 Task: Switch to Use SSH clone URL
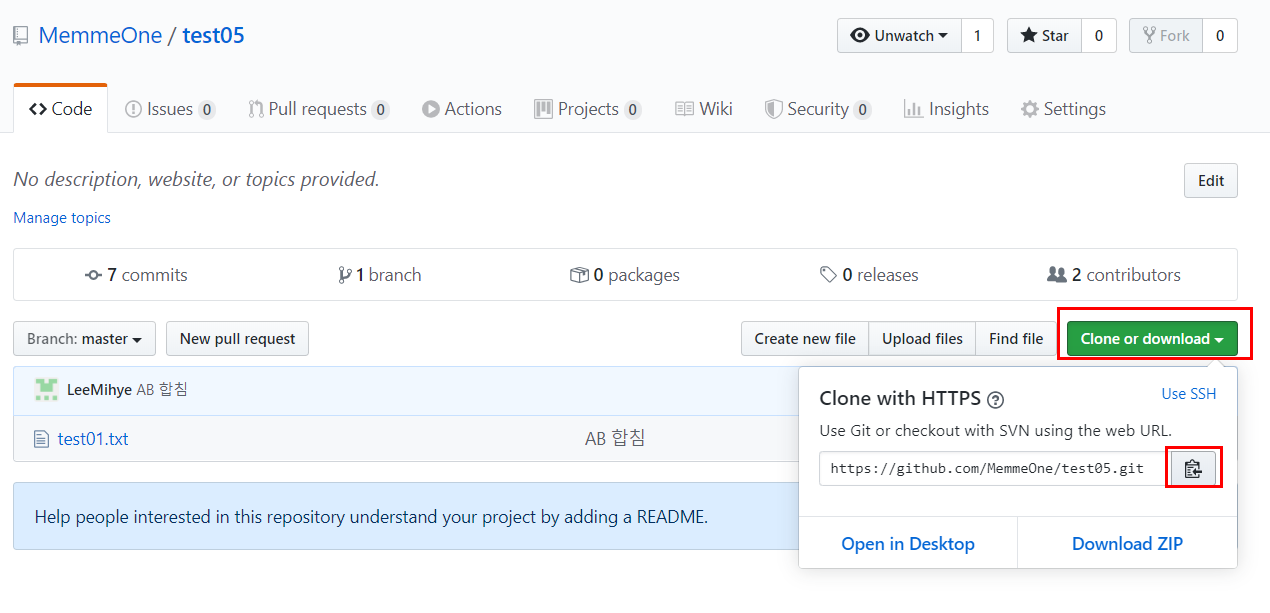(x=1189, y=394)
